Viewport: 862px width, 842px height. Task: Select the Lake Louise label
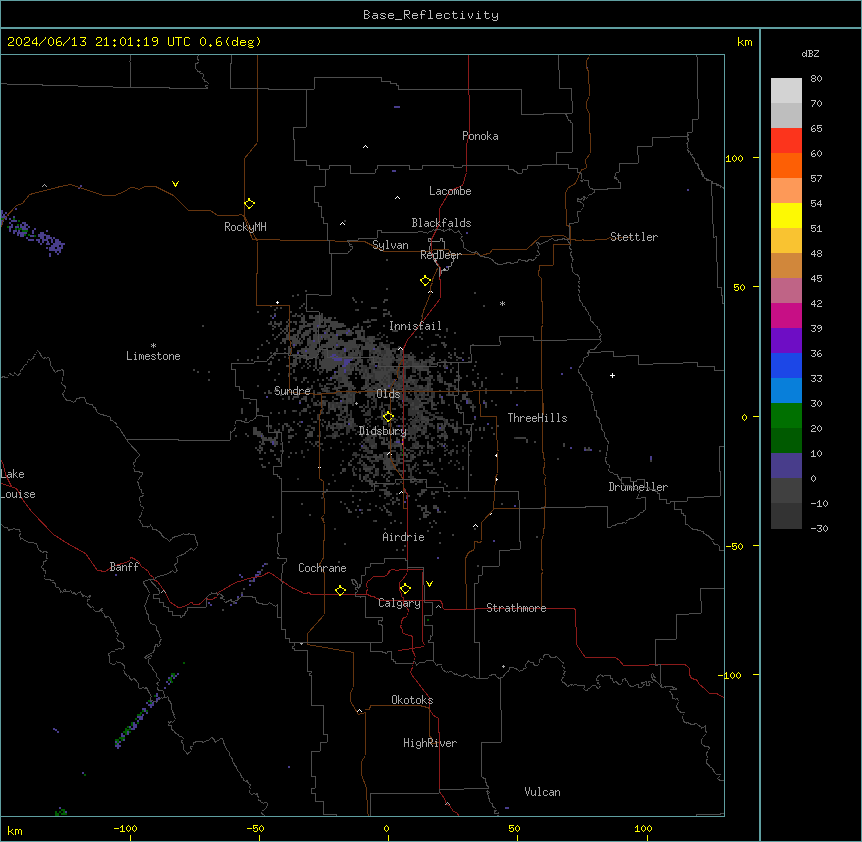(18, 484)
